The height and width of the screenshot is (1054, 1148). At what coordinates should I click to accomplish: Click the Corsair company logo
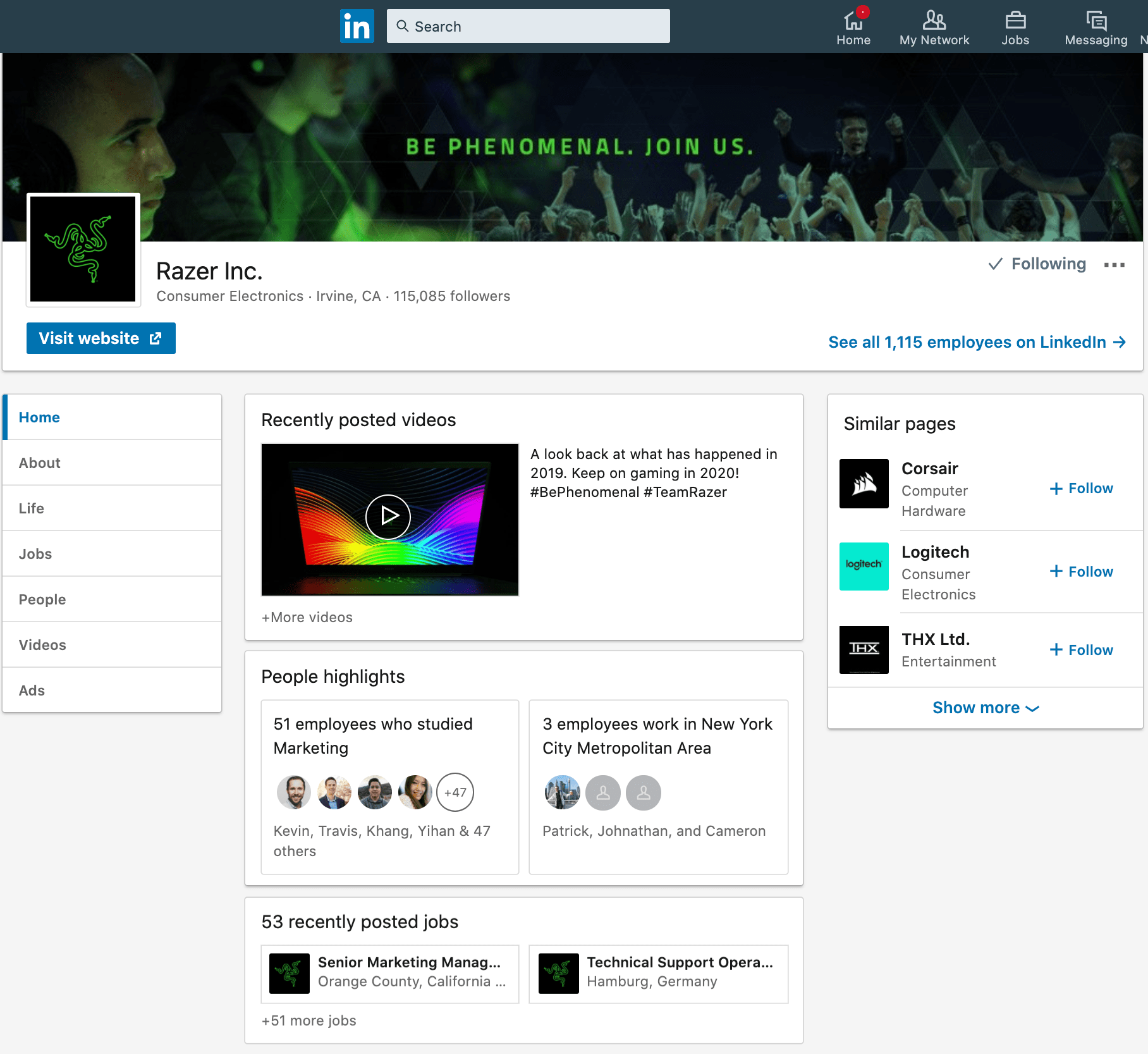[x=864, y=484]
